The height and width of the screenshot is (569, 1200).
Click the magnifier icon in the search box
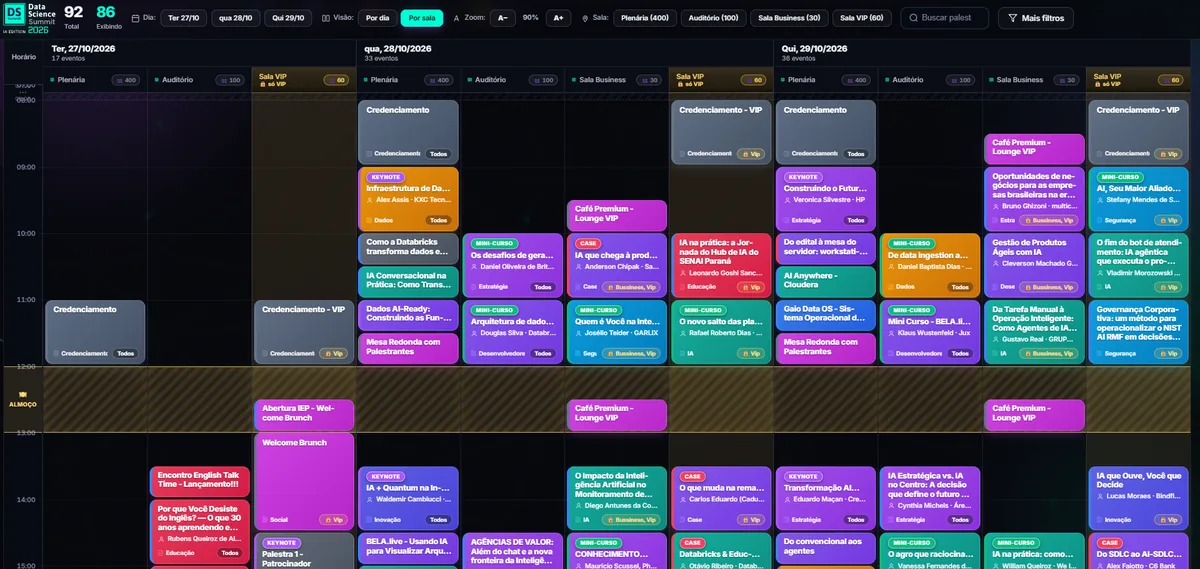pos(914,18)
